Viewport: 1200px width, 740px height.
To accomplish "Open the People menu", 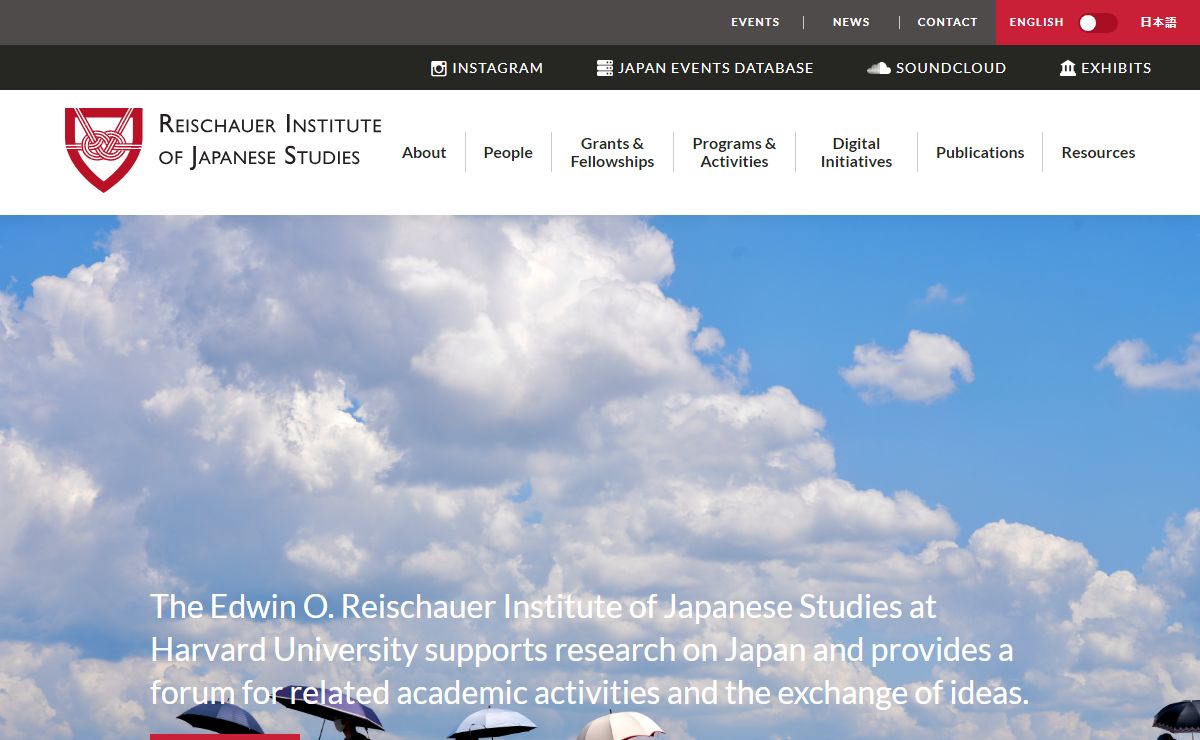I will click(x=508, y=152).
